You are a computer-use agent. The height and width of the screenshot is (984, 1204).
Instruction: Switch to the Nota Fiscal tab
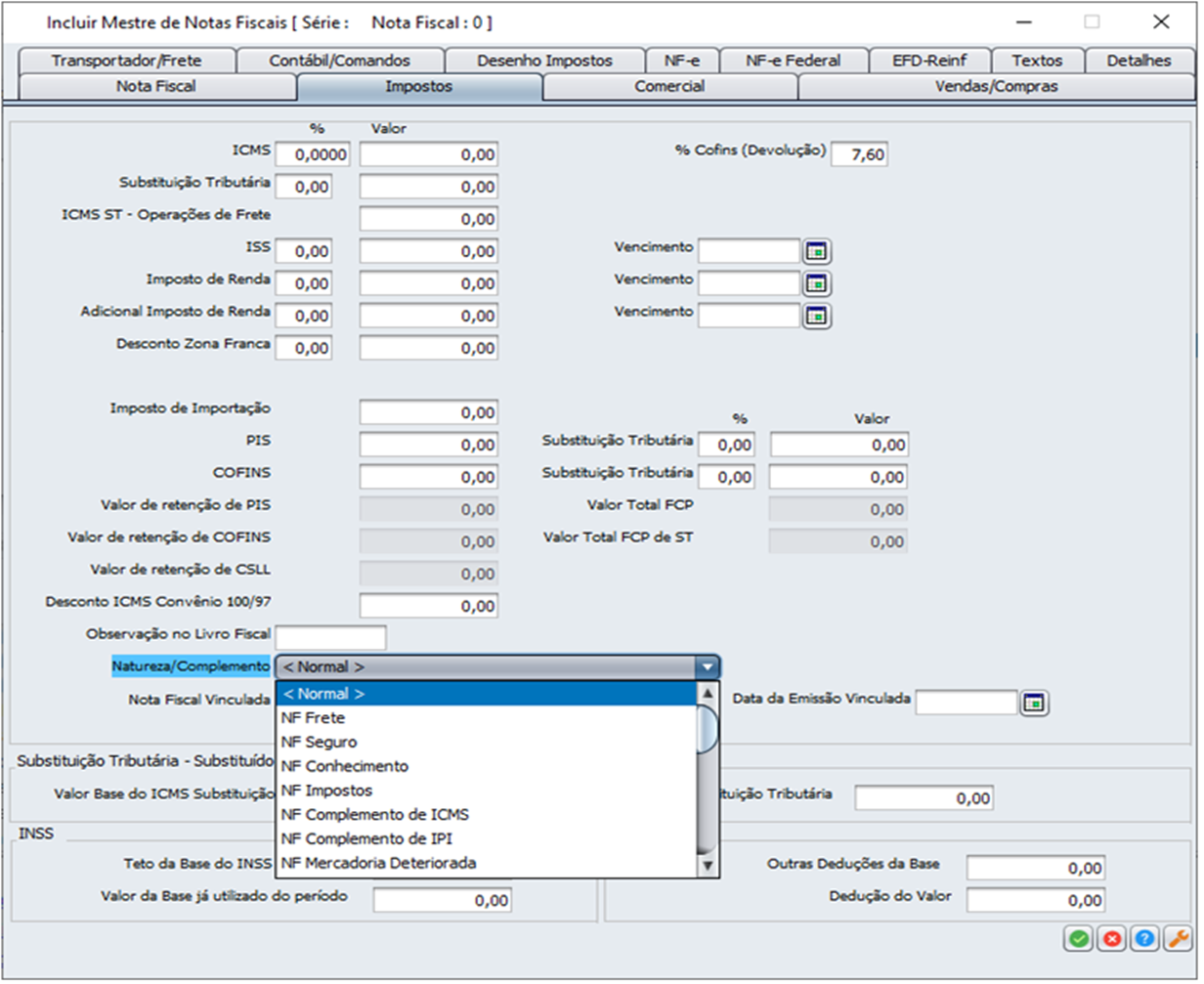pos(156,86)
